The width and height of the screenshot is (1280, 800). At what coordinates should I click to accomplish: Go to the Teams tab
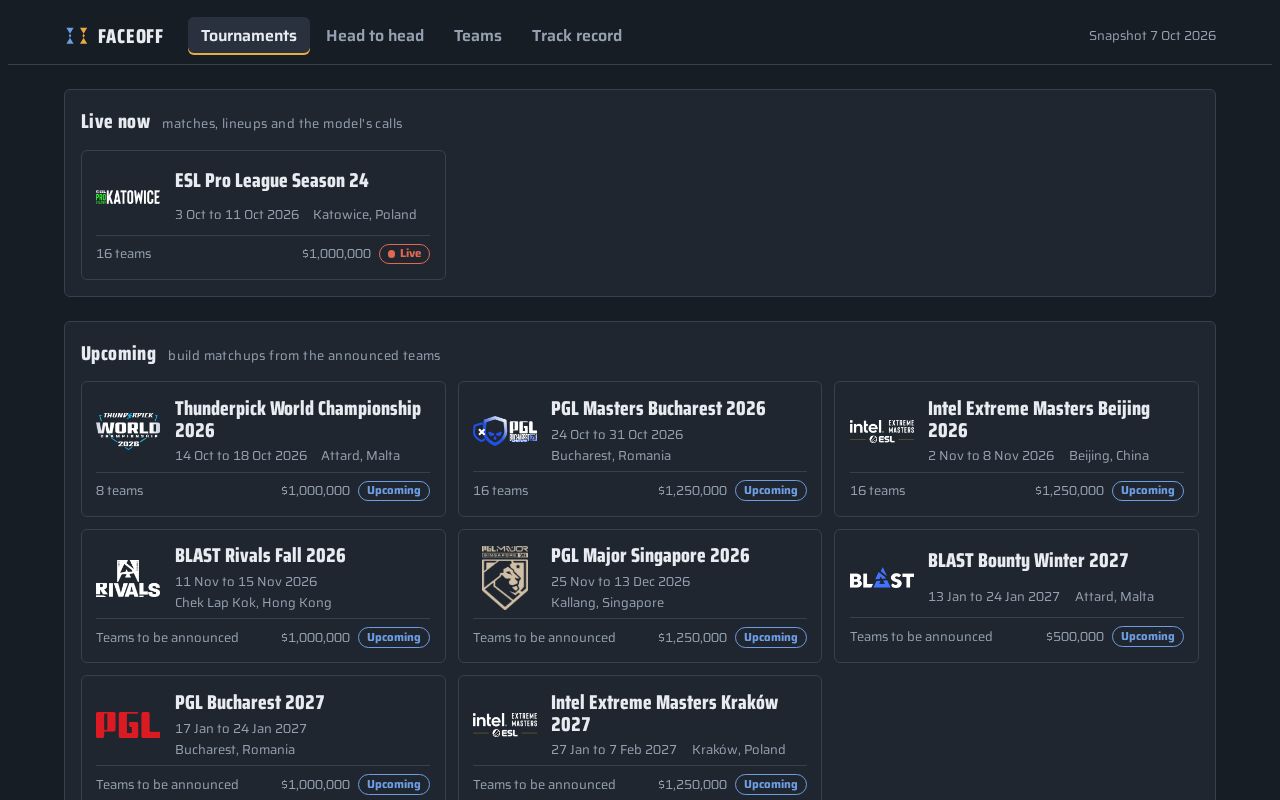[478, 36]
